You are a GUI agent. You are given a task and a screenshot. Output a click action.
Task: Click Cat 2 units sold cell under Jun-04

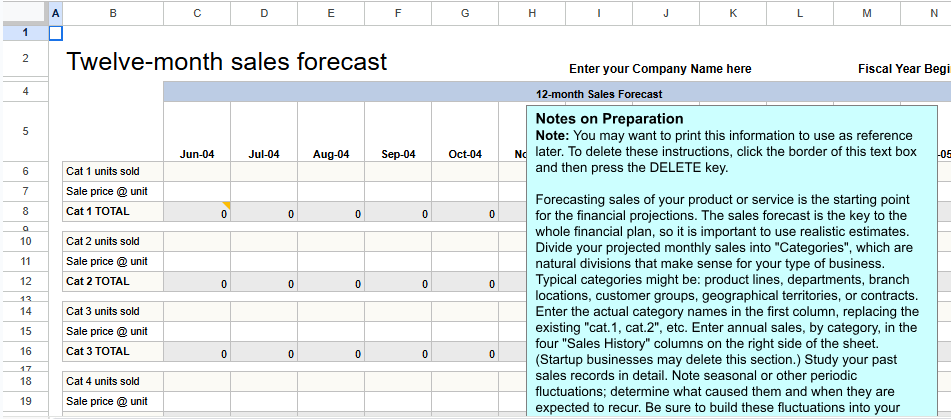(x=197, y=241)
